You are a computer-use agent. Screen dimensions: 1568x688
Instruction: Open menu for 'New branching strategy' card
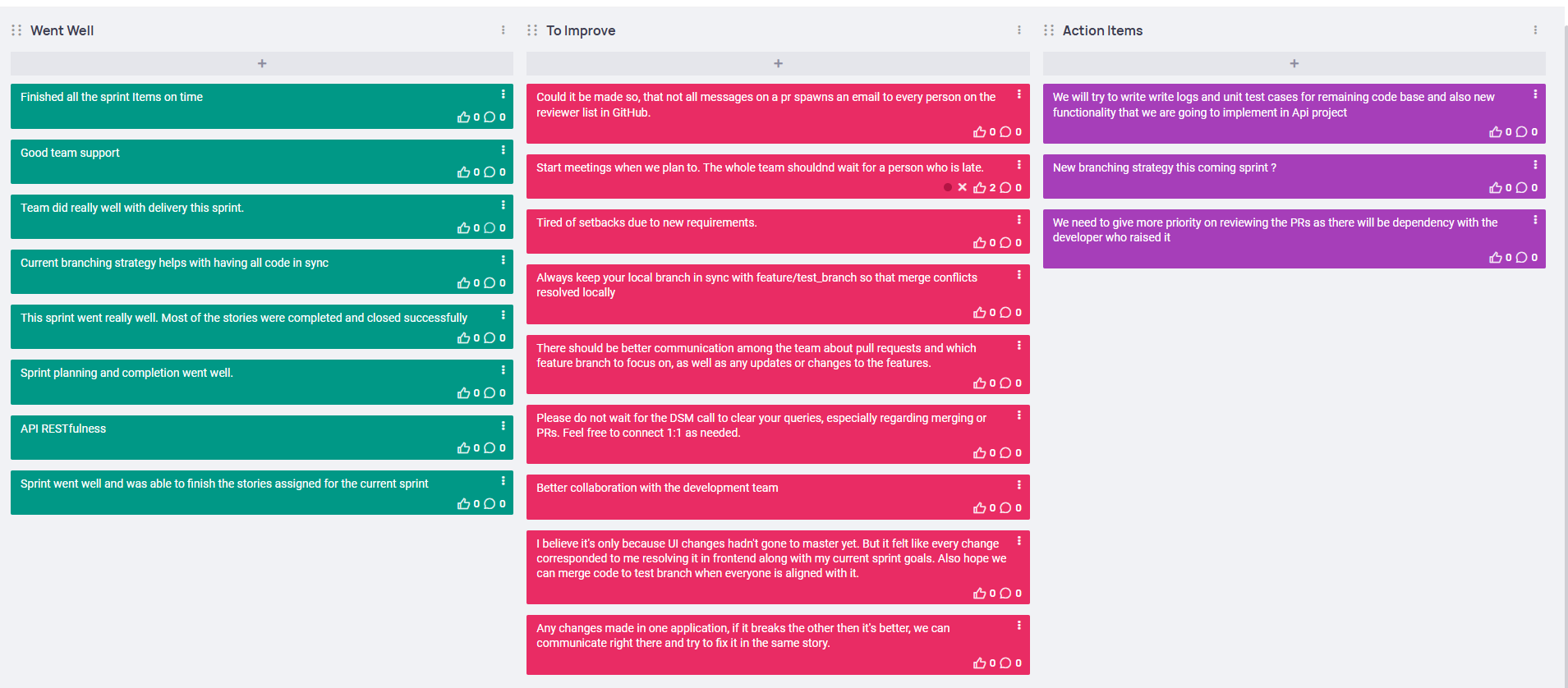[x=1535, y=165]
